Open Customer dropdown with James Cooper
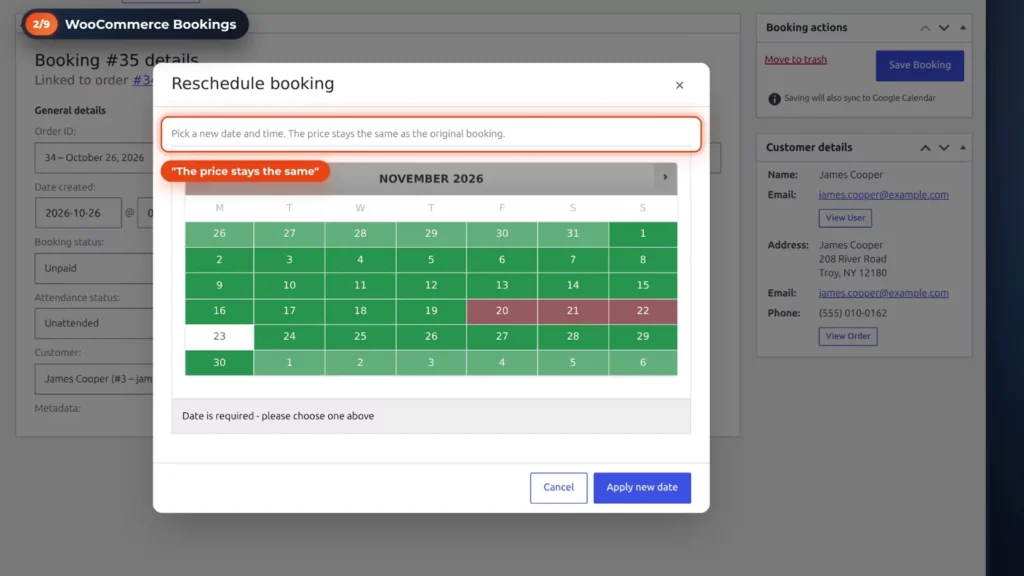1024x576 pixels. (x=93, y=379)
